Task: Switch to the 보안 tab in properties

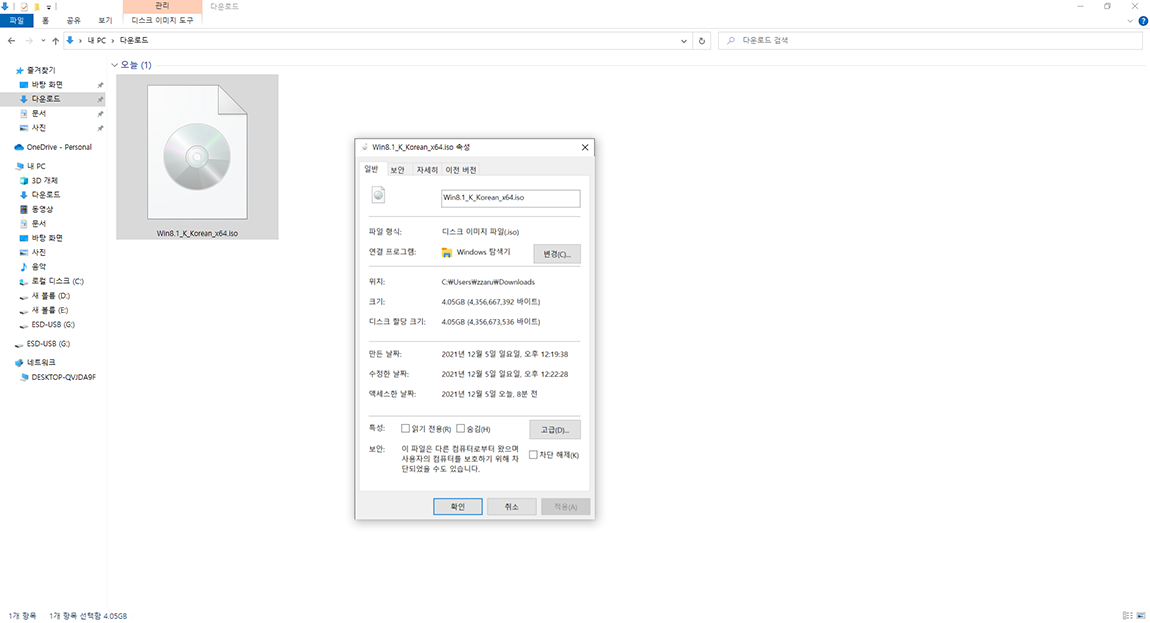Action: (397, 170)
